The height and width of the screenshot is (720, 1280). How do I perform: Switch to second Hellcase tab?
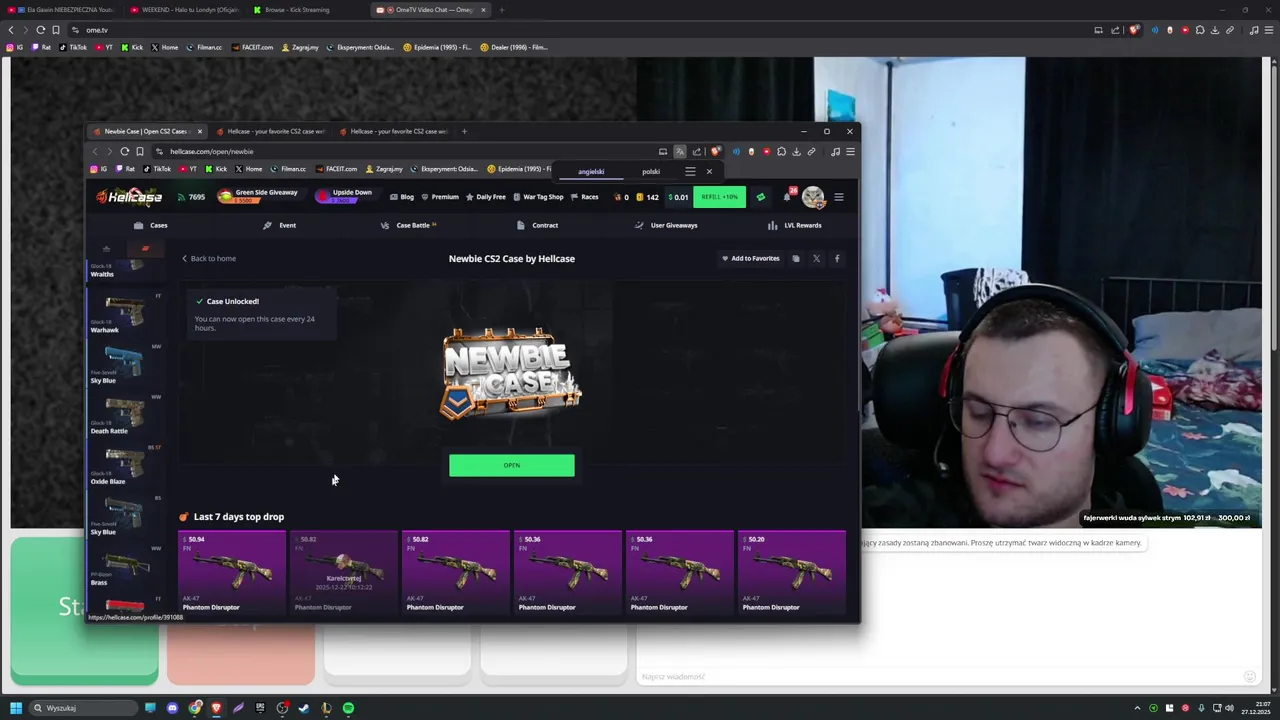(273, 131)
